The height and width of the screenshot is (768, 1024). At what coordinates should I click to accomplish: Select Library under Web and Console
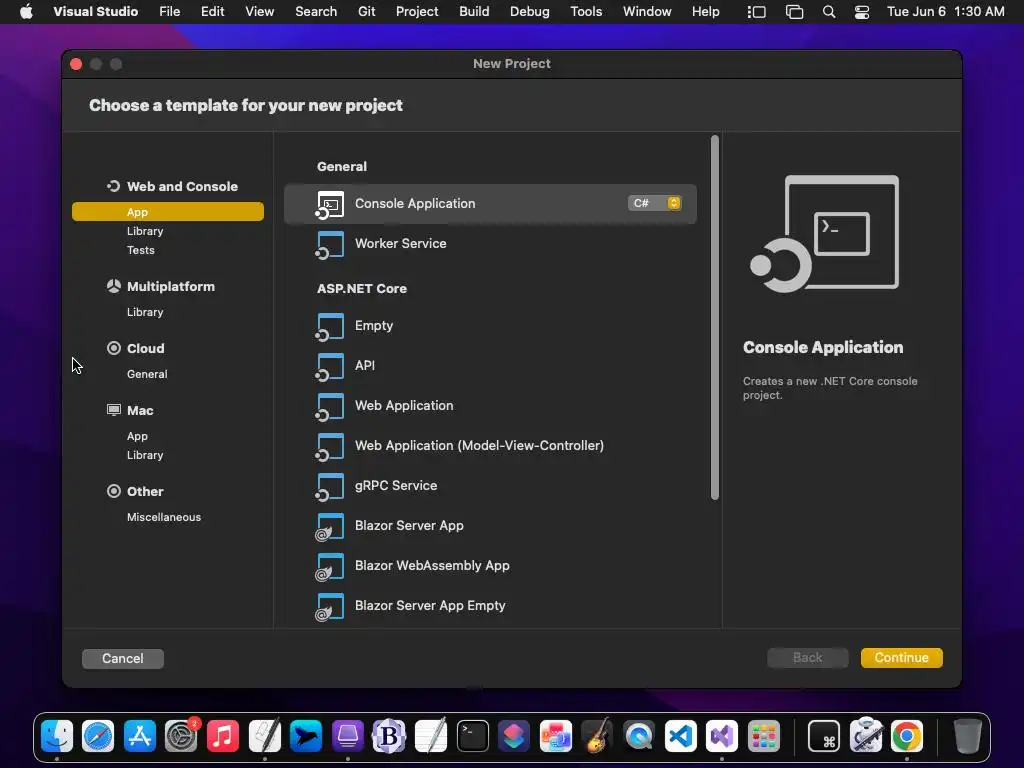pyautogui.click(x=145, y=231)
